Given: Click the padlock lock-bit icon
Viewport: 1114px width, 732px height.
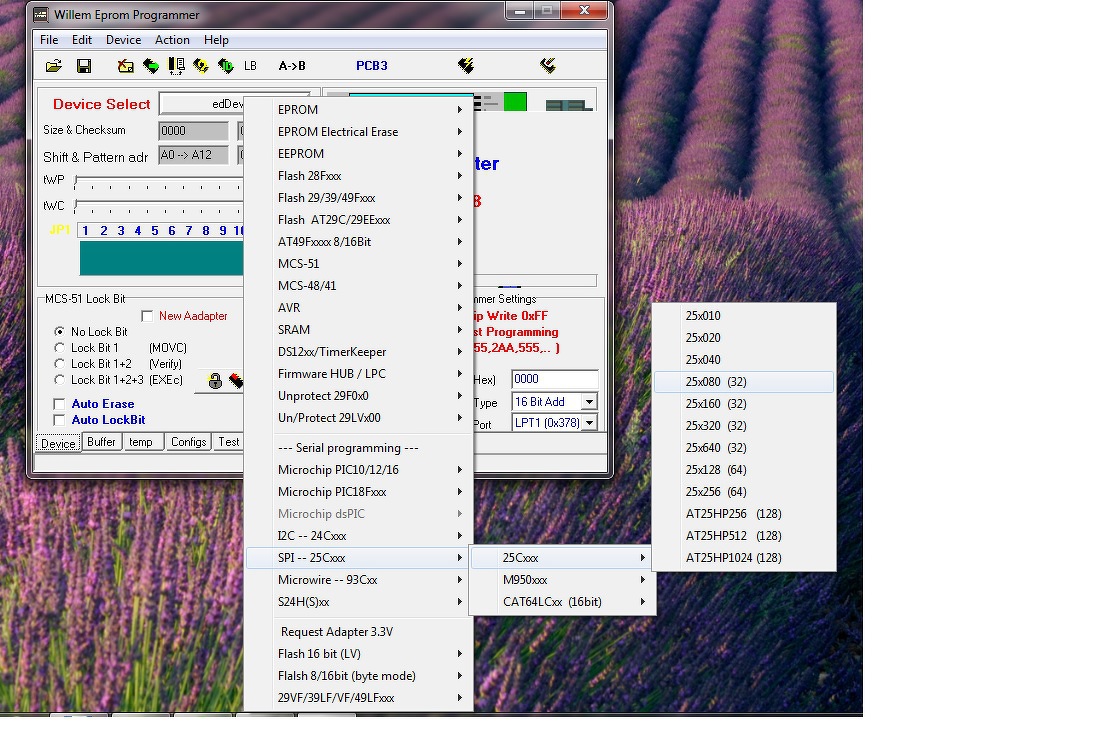Looking at the screenshot, I should (x=215, y=381).
